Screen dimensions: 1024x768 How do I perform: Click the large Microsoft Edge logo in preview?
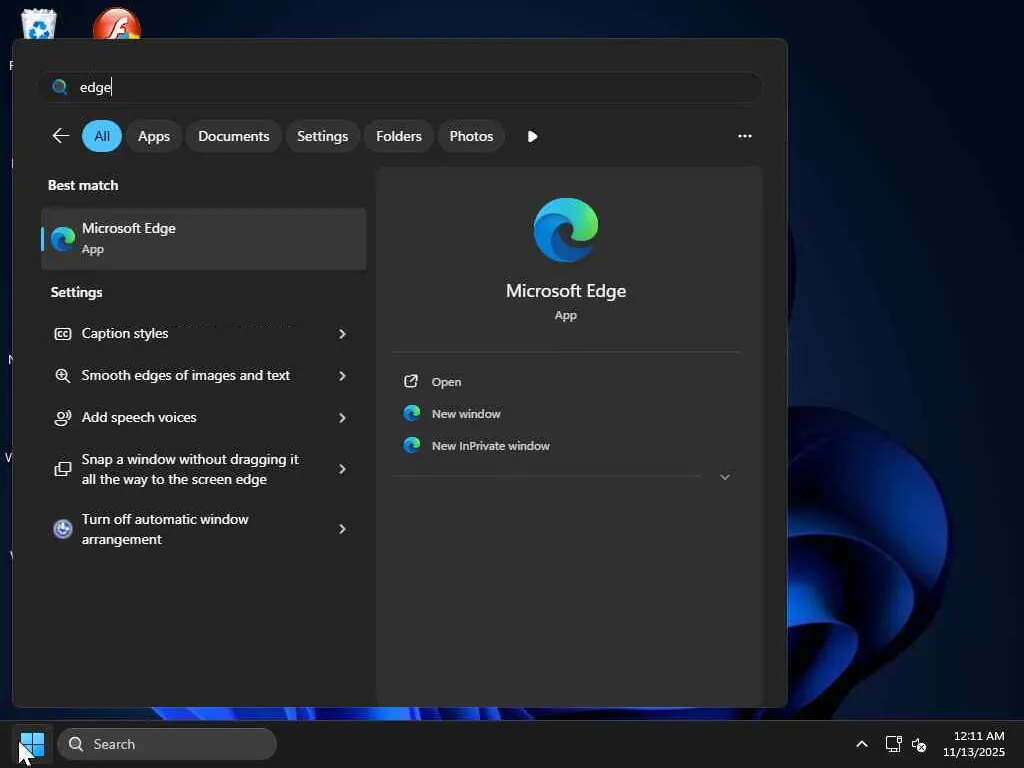[x=566, y=230]
